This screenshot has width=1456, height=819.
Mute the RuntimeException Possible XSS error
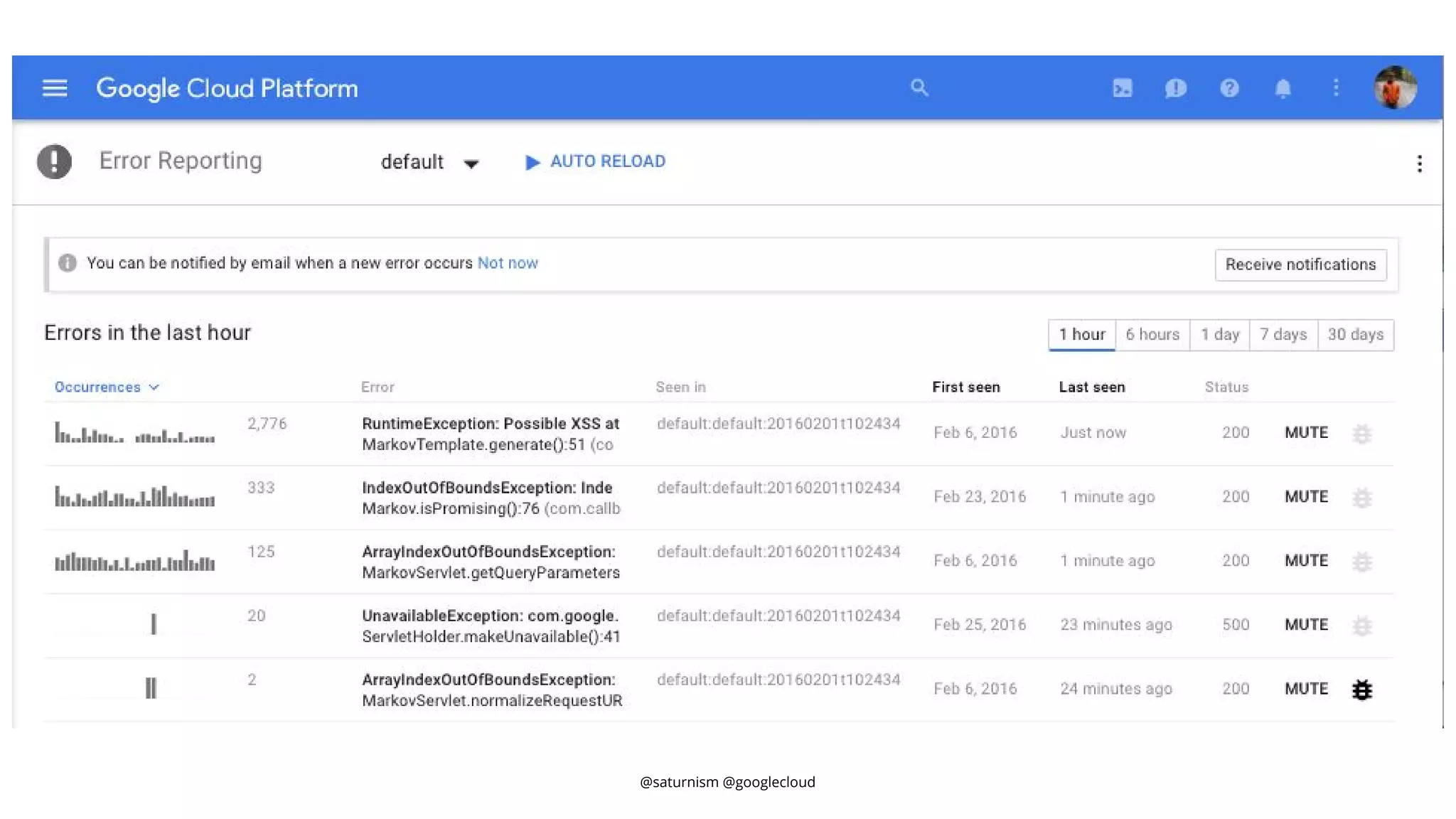pyautogui.click(x=1306, y=432)
